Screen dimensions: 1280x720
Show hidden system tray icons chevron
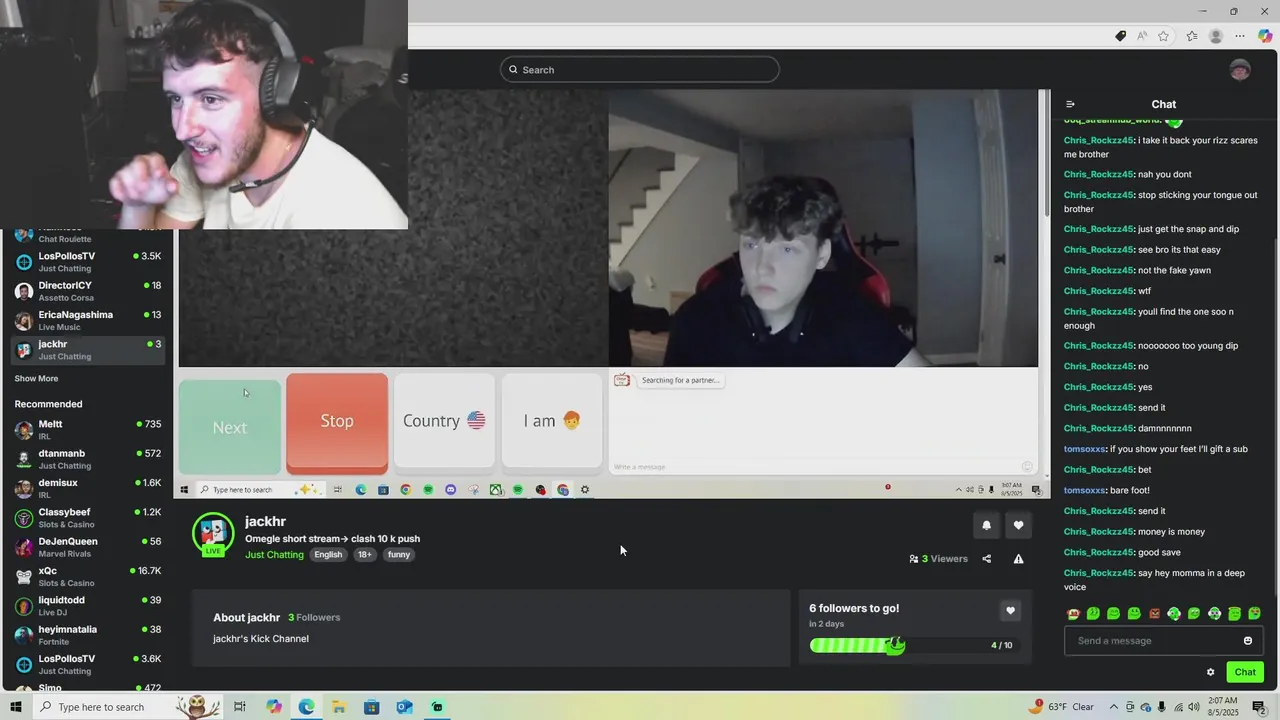[1113, 707]
